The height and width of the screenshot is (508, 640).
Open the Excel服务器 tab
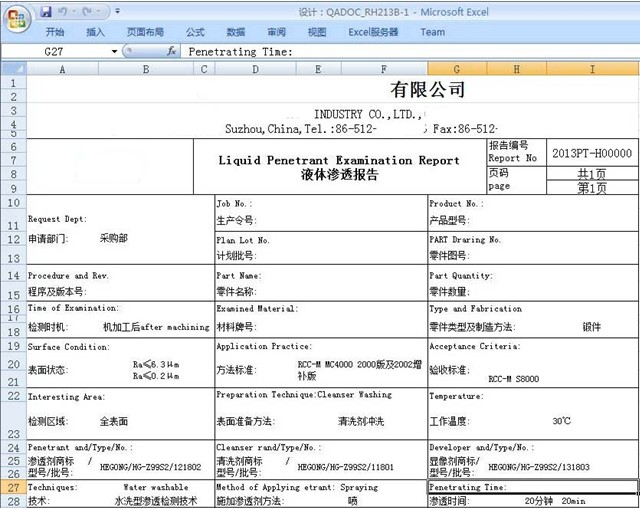tap(373, 32)
